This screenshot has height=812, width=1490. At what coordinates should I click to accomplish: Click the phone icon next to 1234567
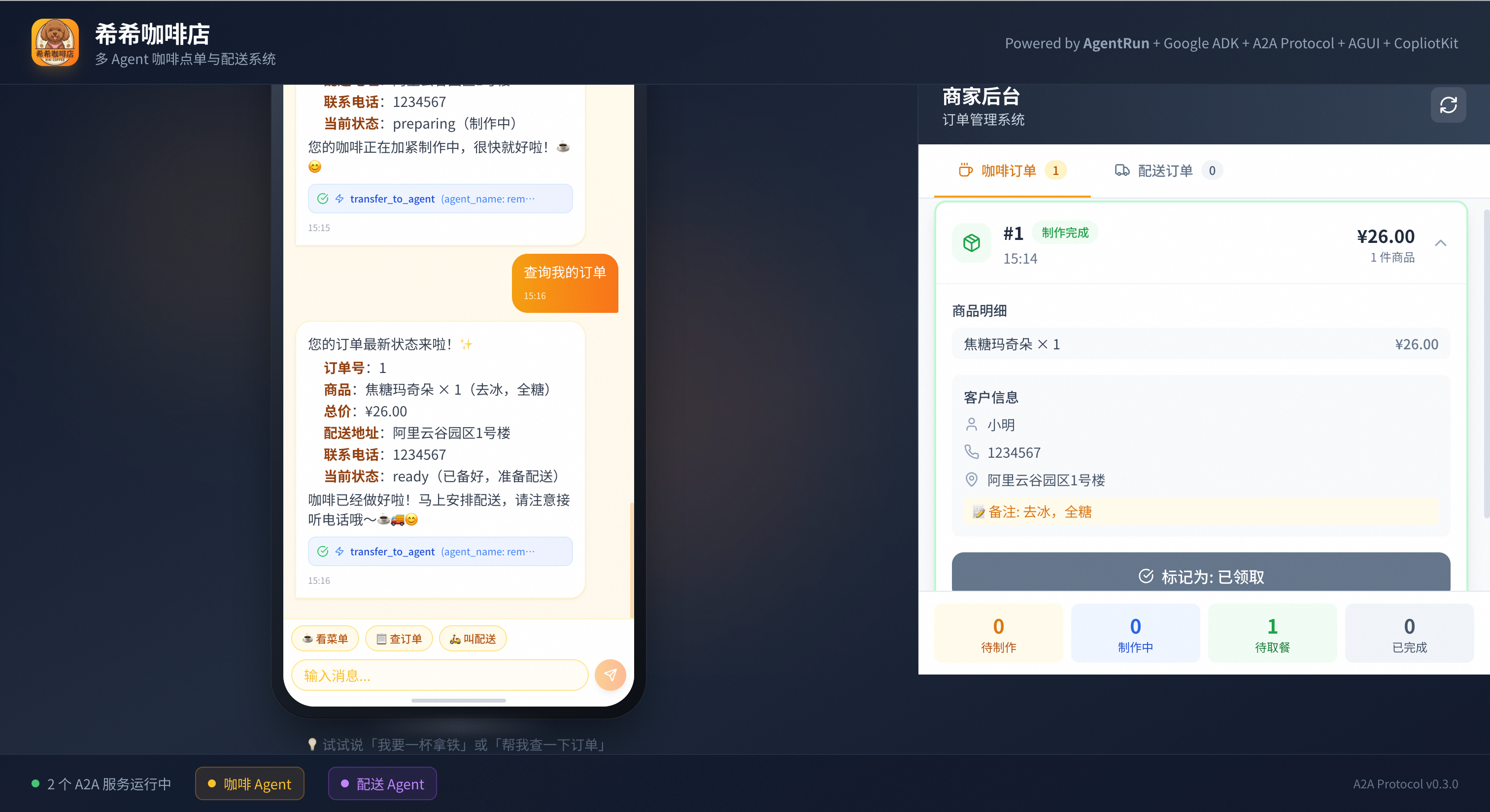coord(972,452)
